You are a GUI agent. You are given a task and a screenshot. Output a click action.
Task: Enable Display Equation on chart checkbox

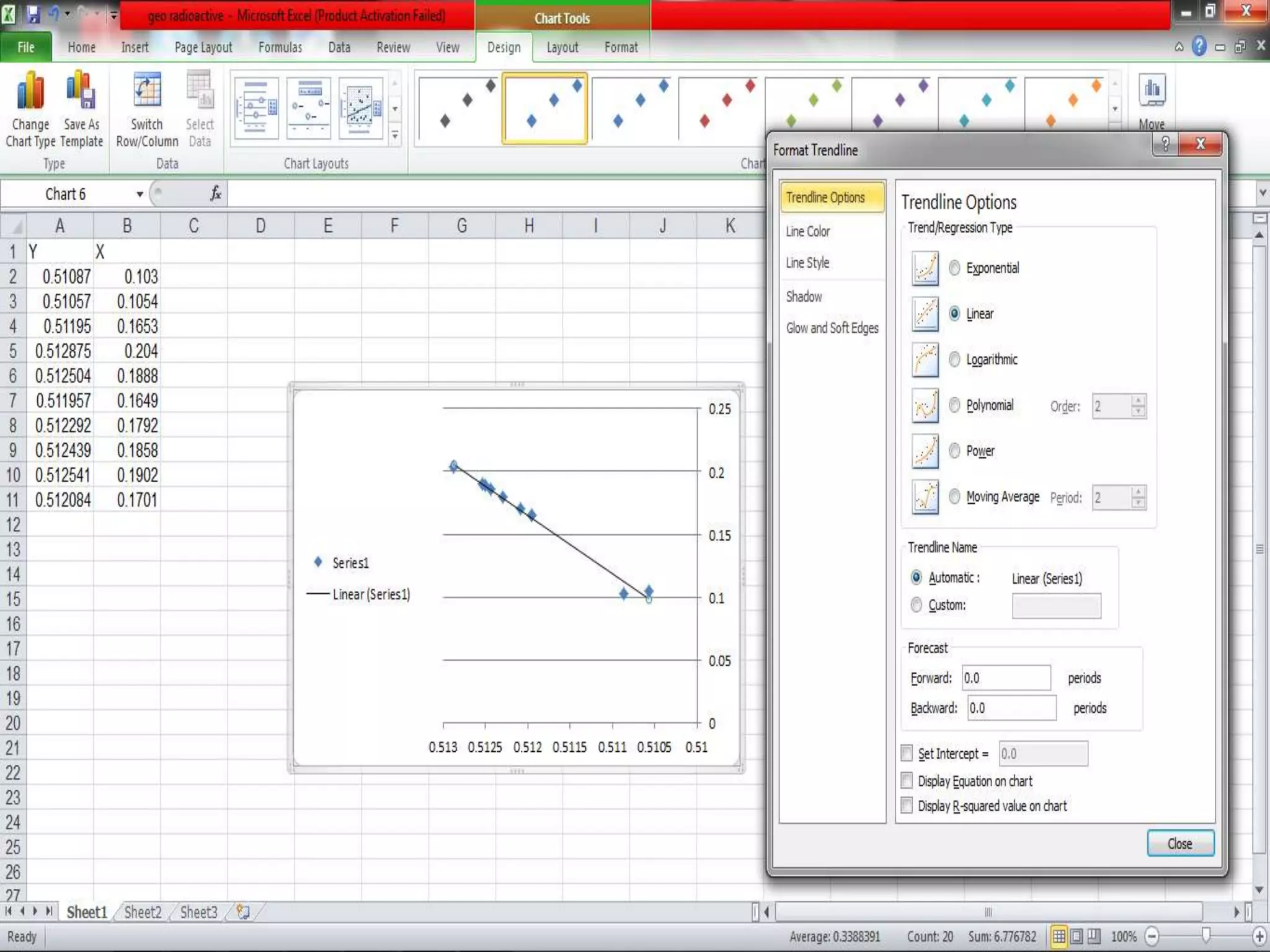pyautogui.click(x=907, y=780)
